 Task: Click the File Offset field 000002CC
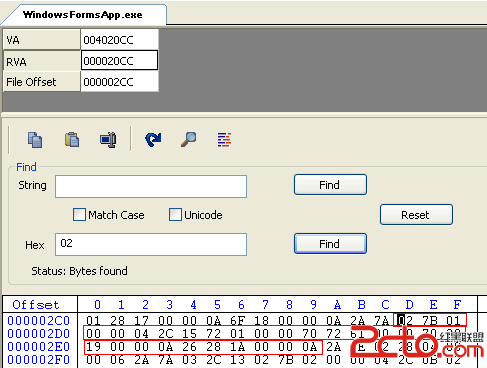pyautogui.click(x=119, y=81)
